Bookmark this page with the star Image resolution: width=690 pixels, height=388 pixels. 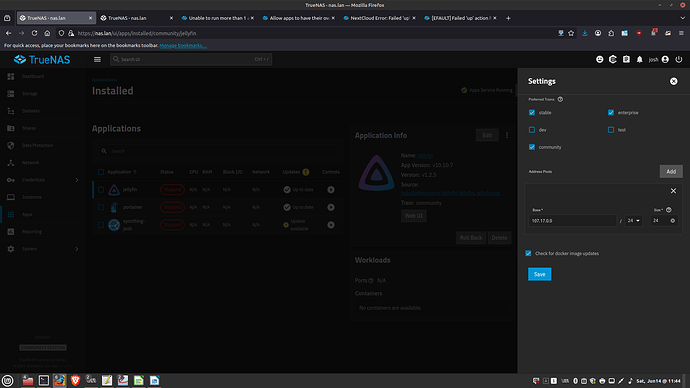(571, 33)
